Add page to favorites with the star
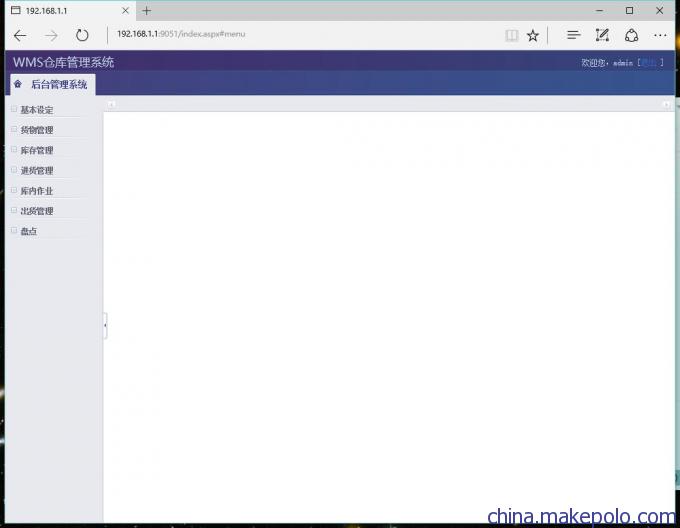 pyautogui.click(x=533, y=35)
